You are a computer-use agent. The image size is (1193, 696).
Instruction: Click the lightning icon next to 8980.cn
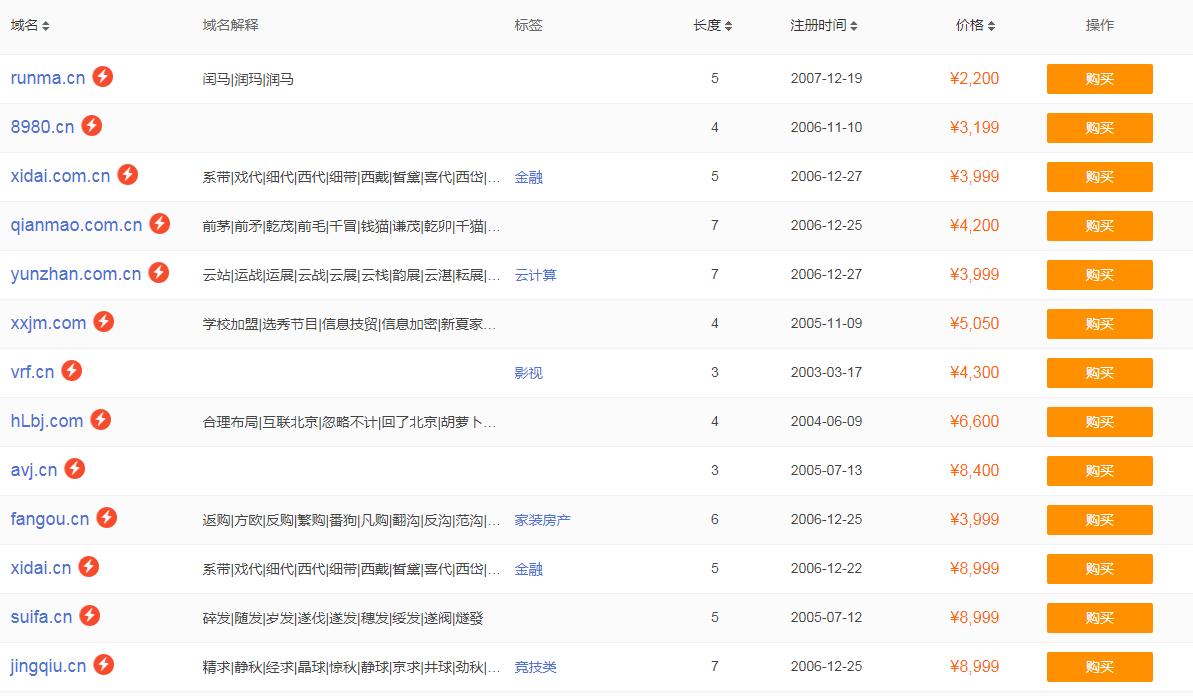91,125
